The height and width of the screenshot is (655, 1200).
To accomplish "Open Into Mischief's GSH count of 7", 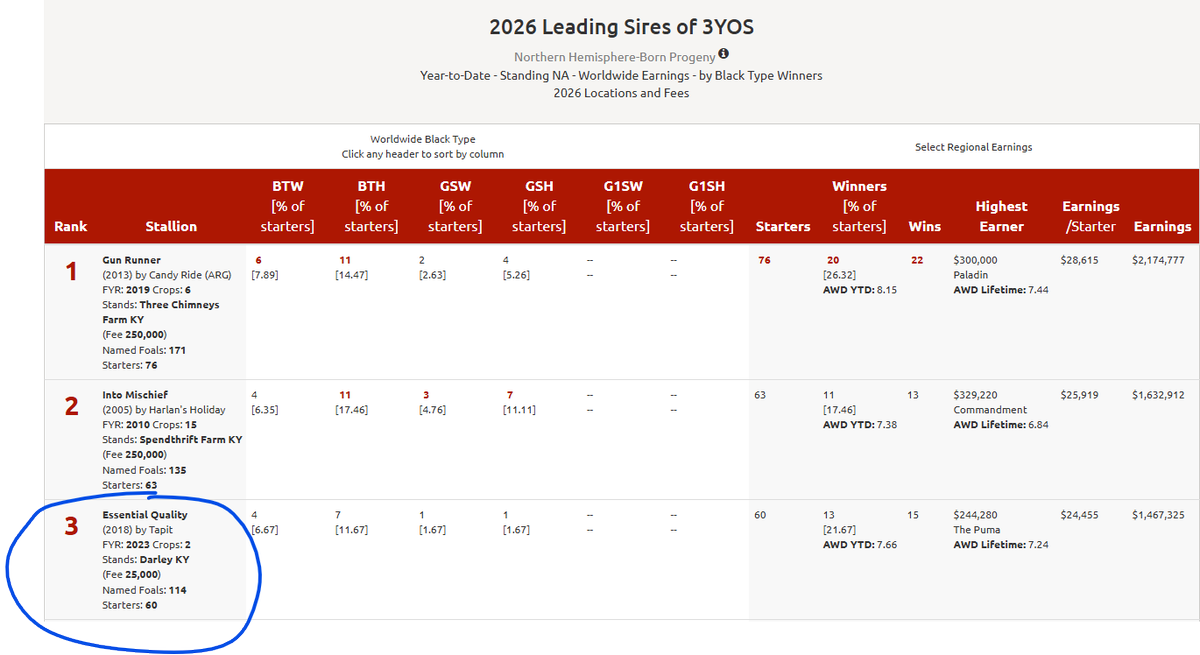I will pyautogui.click(x=510, y=395).
